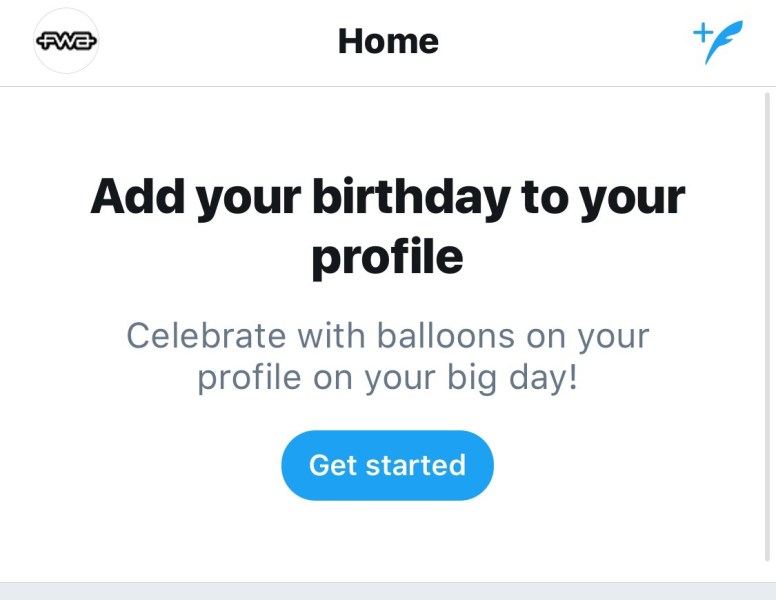Tap the FWA logo inside the avatar circle
Screen dimensions: 776x600
[x=66, y=41]
